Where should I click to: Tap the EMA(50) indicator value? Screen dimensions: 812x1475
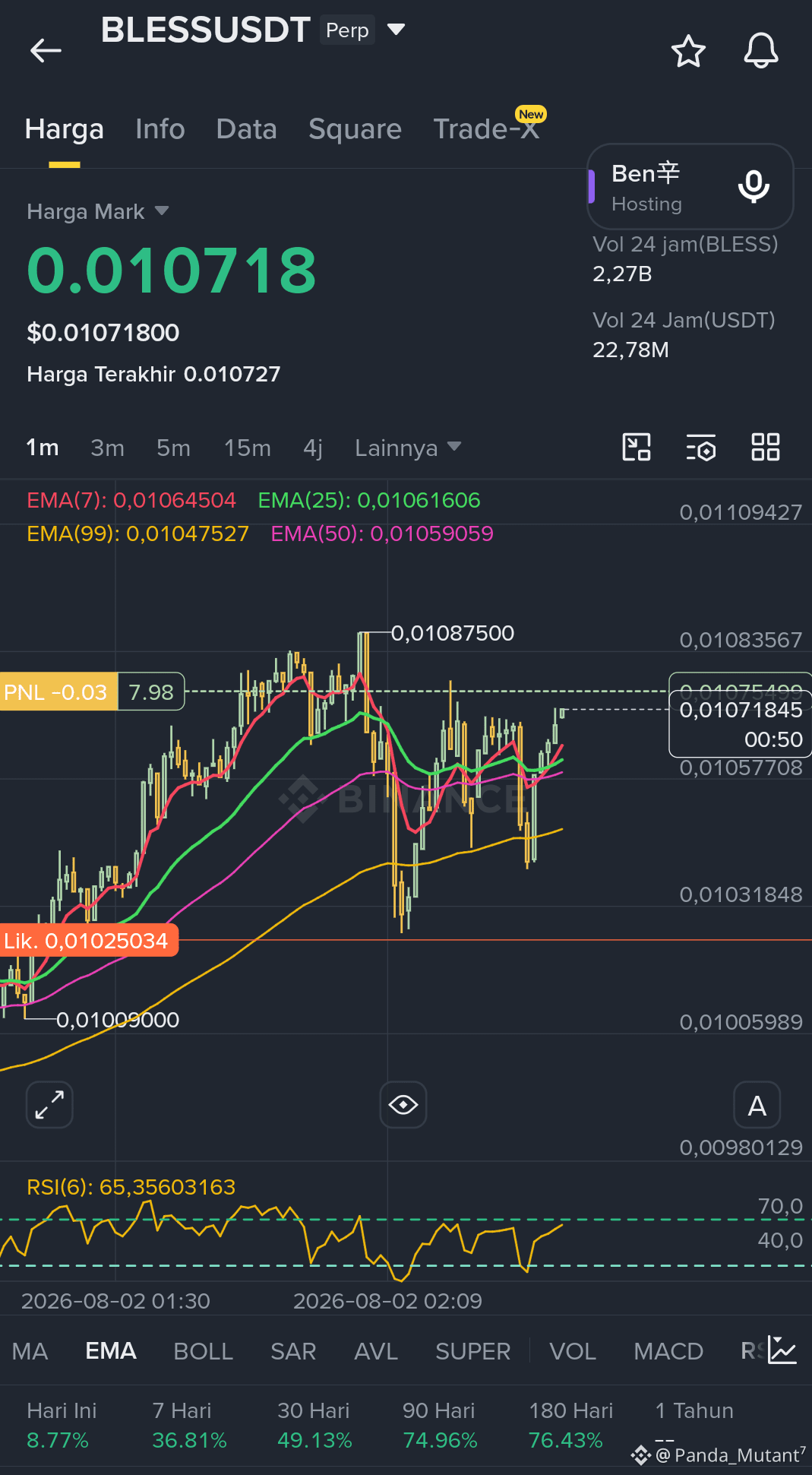click(382, 533)
